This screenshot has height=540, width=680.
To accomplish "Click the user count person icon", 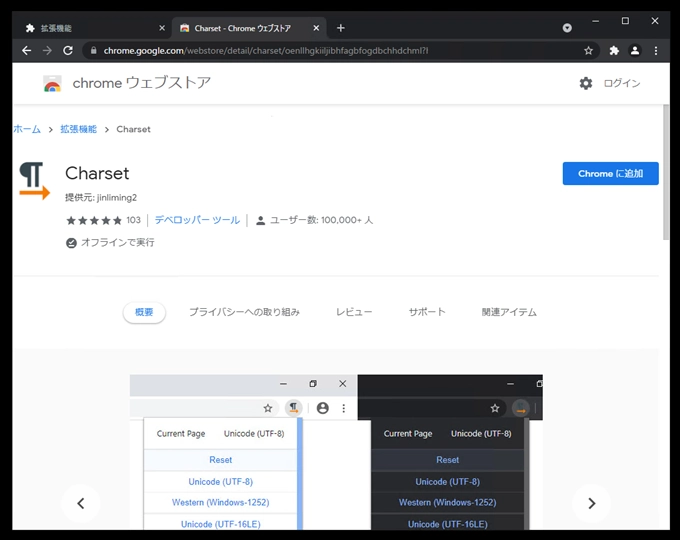I will pyautogui.click(x=260, y=220).
